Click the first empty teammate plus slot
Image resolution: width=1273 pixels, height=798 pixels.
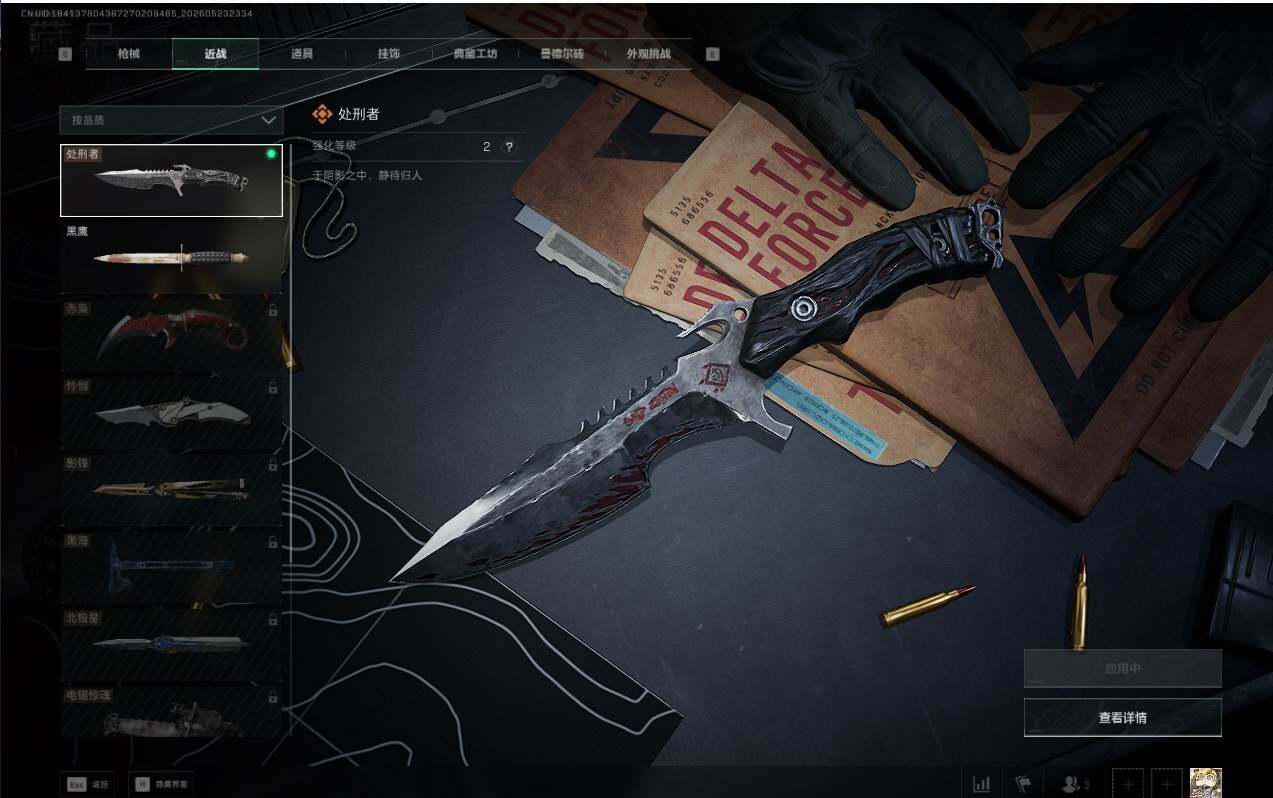click(x=1128, y=784)
